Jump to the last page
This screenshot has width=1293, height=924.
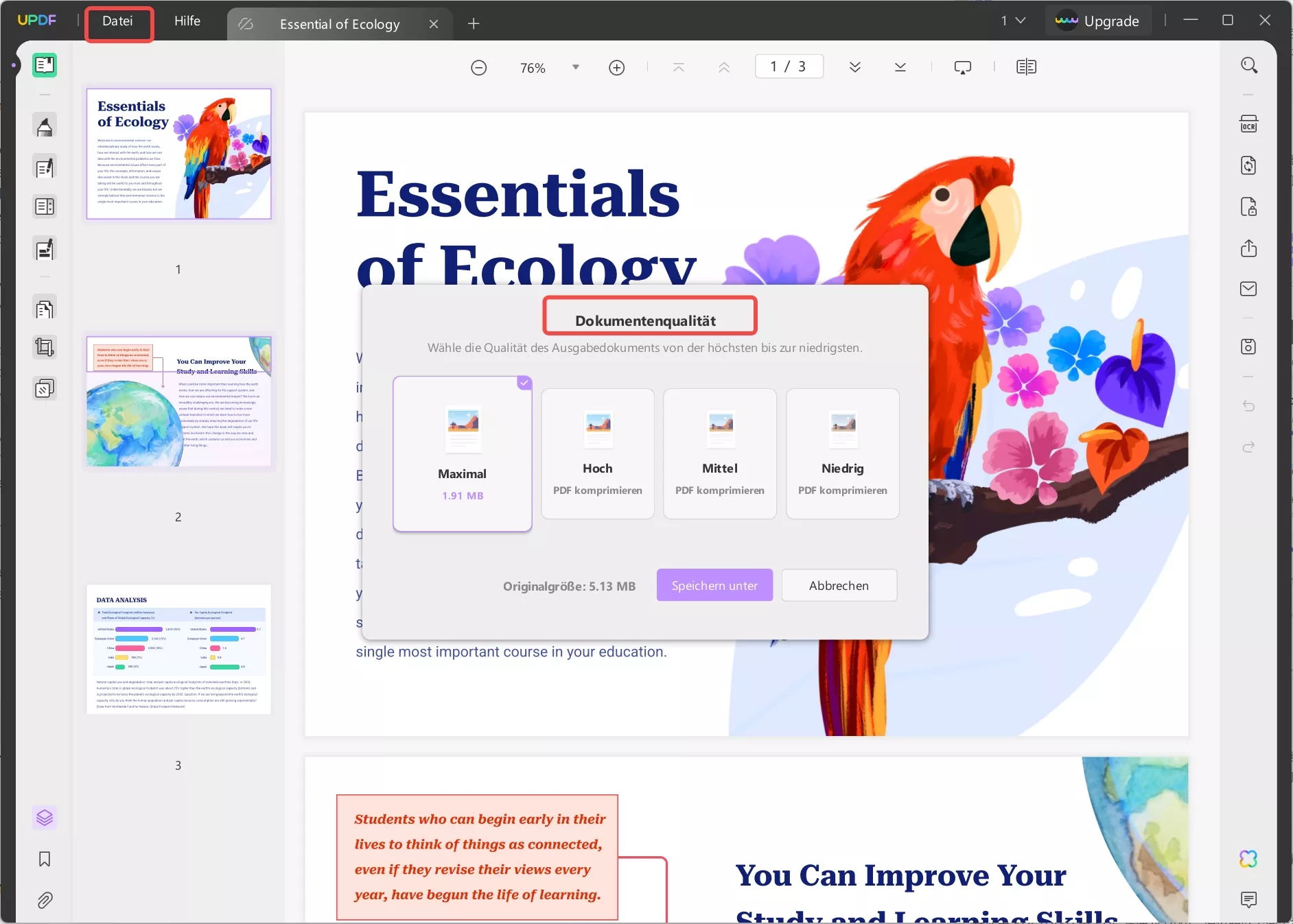coord(900,67)
